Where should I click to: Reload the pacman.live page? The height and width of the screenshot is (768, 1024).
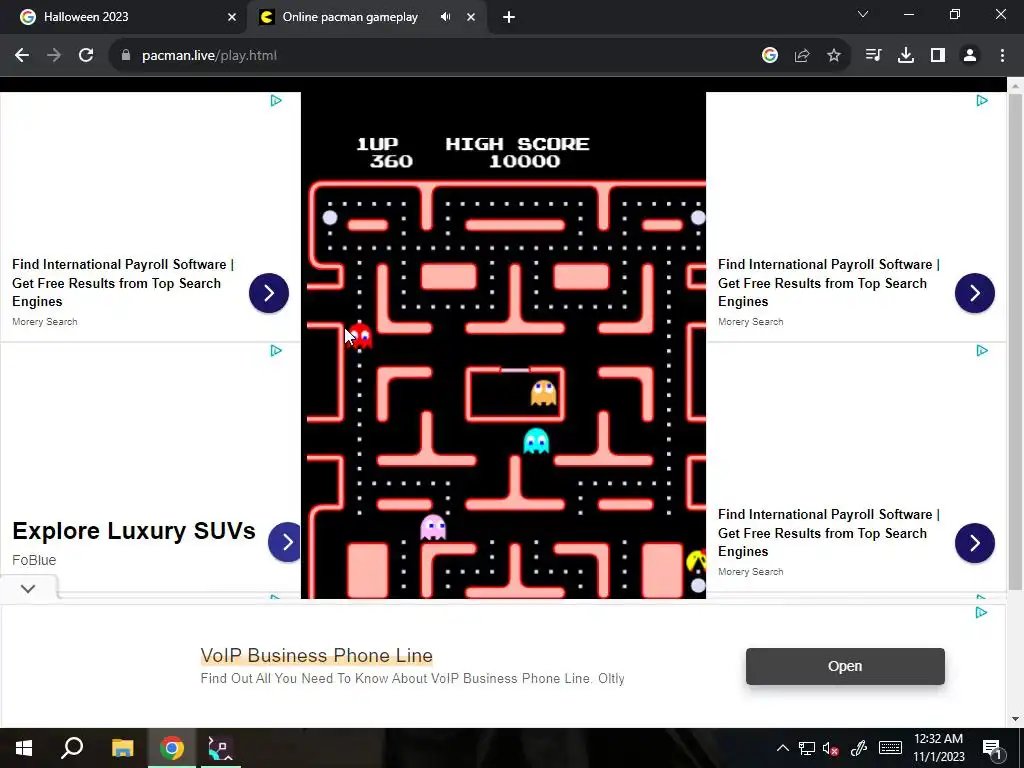coord(86,56)
